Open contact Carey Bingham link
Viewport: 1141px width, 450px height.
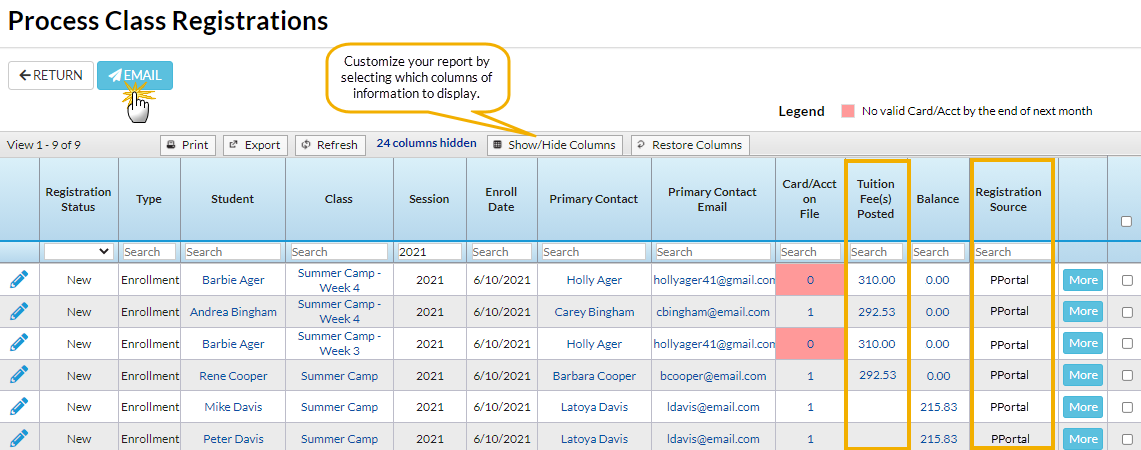(x=594, y=312)
